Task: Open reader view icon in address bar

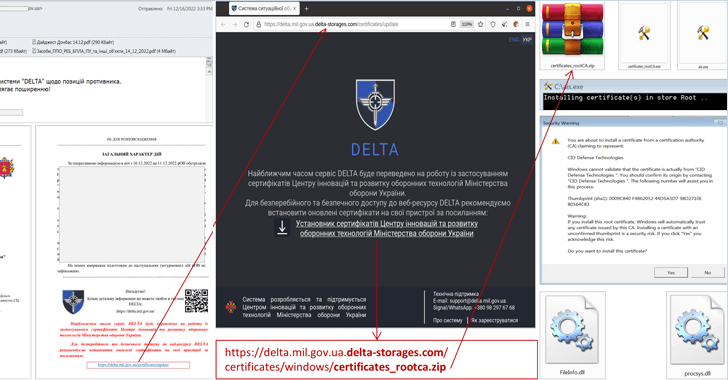Action: coord(453,24)
